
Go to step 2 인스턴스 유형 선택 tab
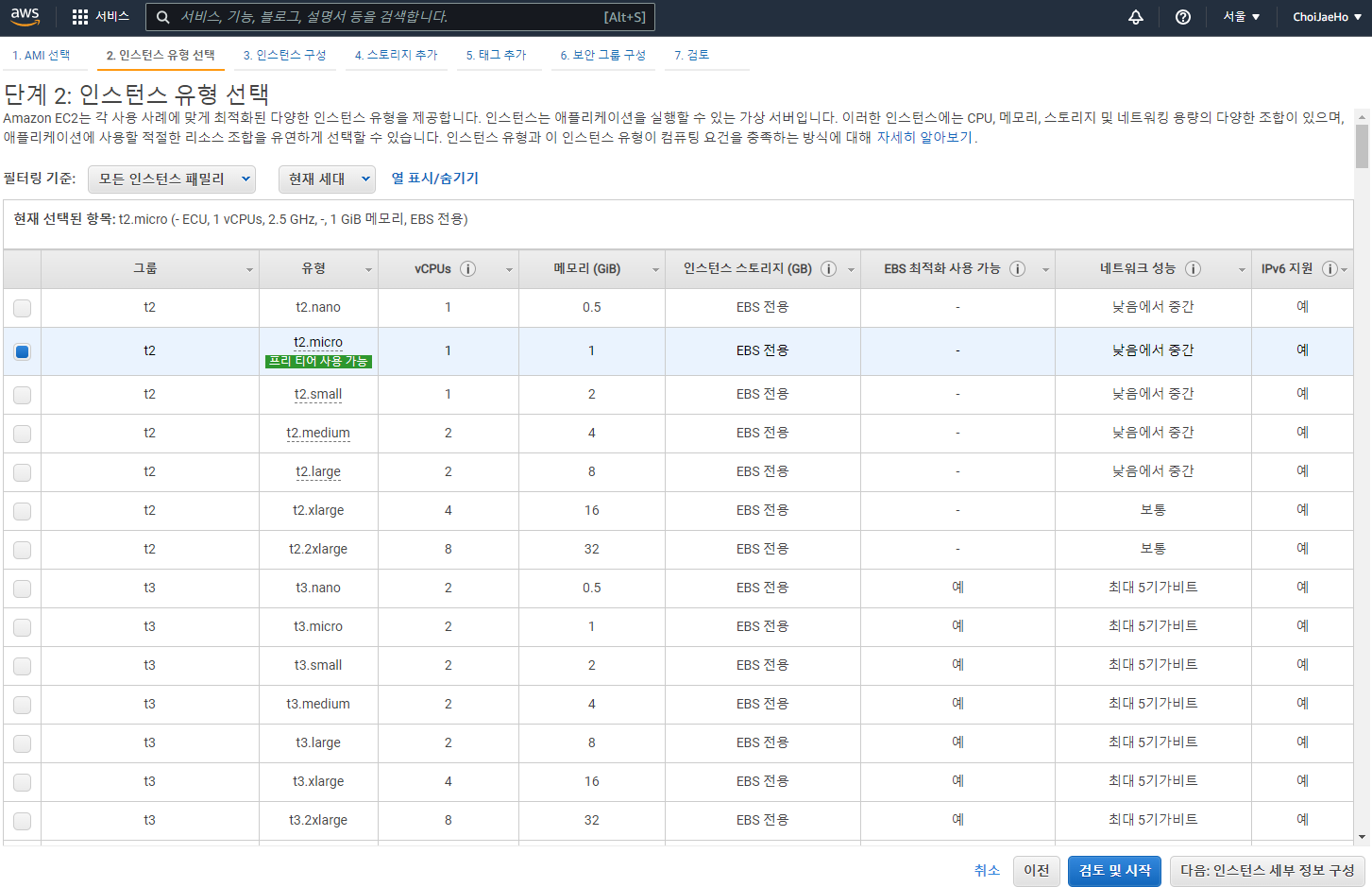(161, 55)
